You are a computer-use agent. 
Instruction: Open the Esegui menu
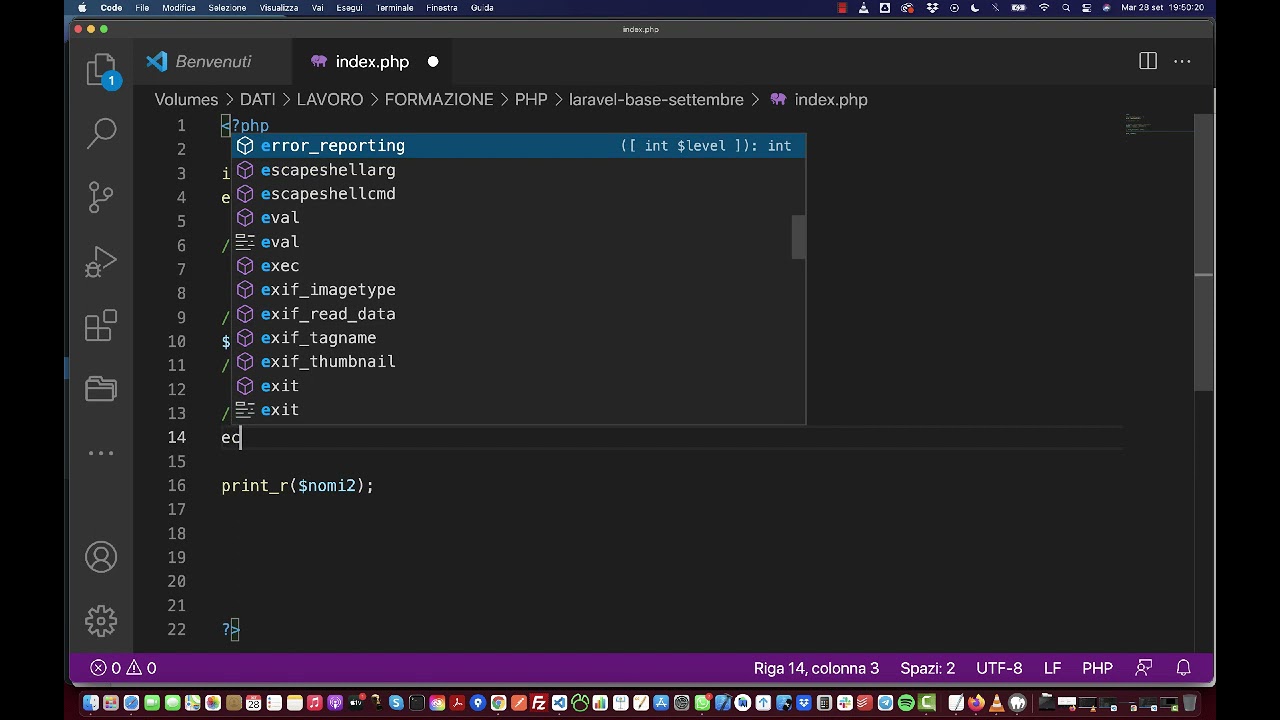click(349, 7)
